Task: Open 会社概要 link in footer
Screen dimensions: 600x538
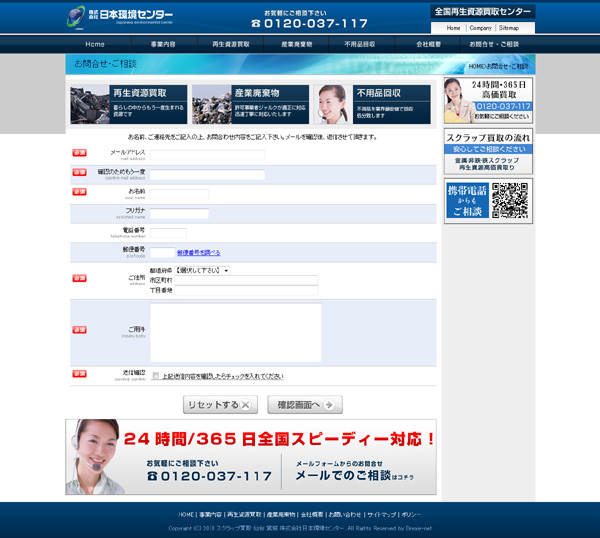Action: (x=312, y=515)
